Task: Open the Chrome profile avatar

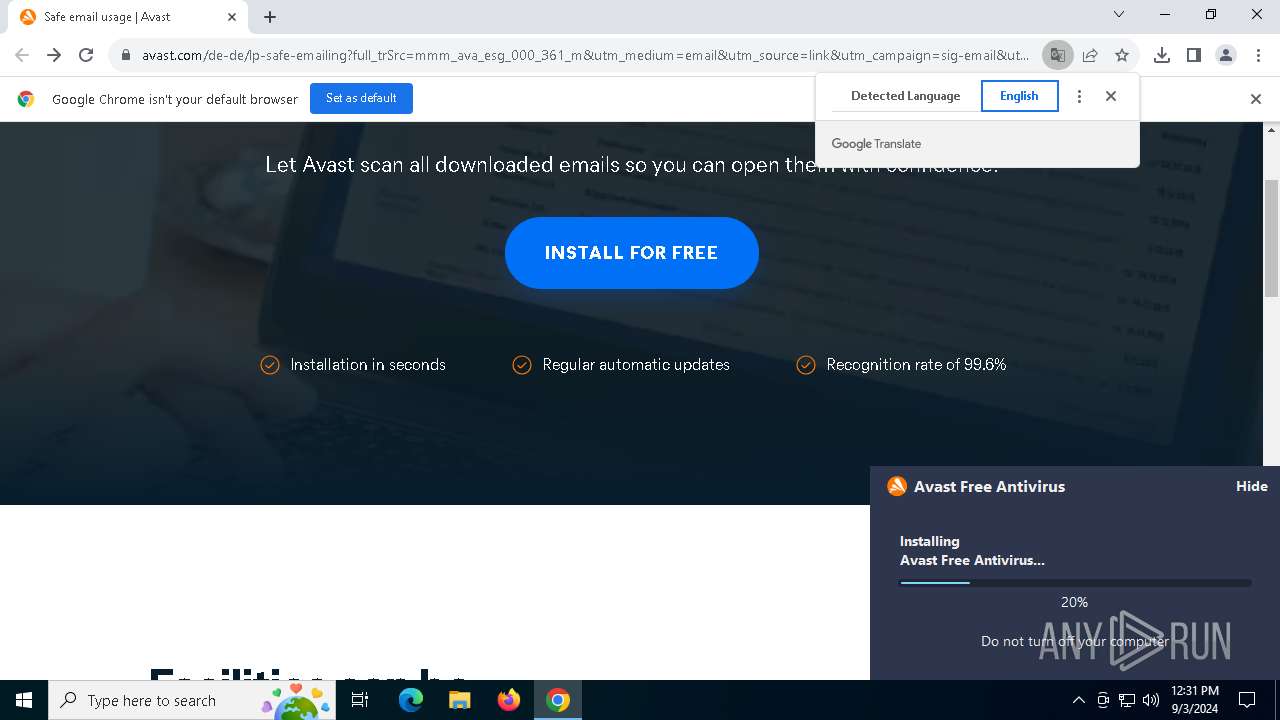Action: pyautogui.click(x=1226, y=55)
